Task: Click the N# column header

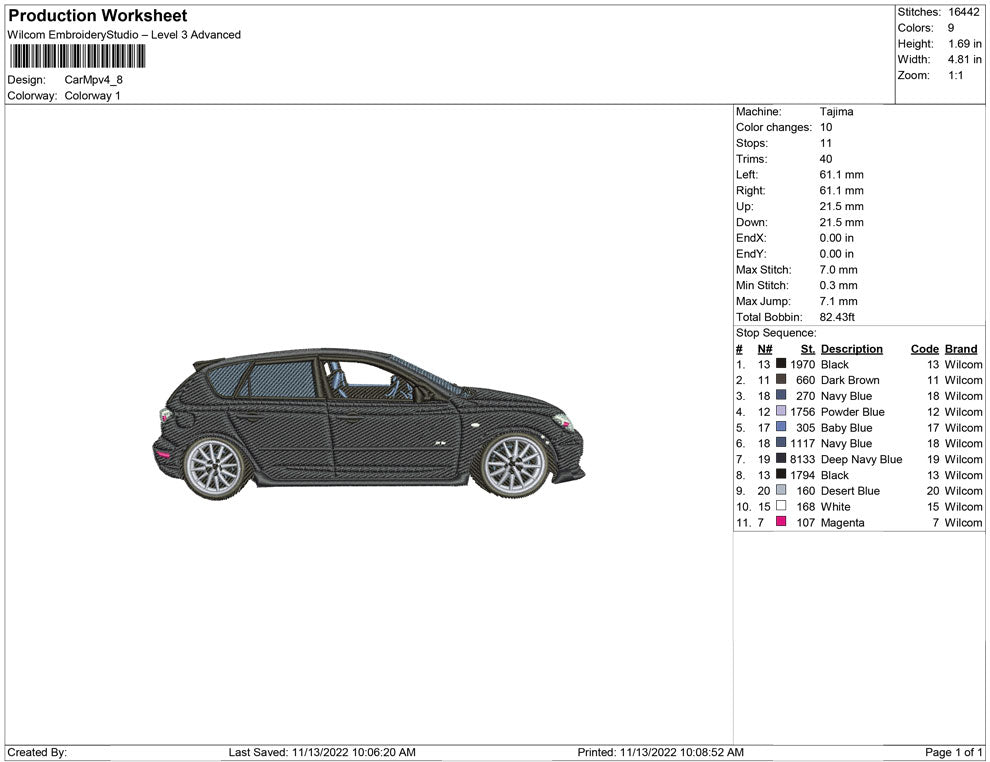Action: tap(764, 349)
